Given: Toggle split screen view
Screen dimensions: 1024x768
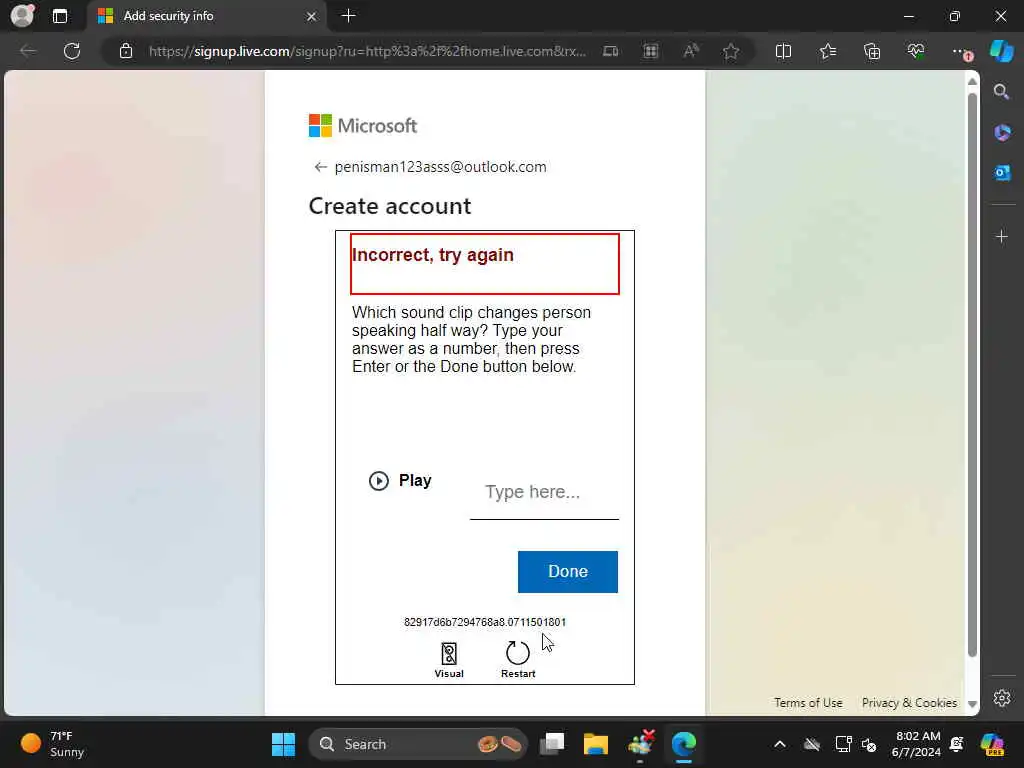Looking at the screenshot, I should pyautogui.click(x=783, y=51).
